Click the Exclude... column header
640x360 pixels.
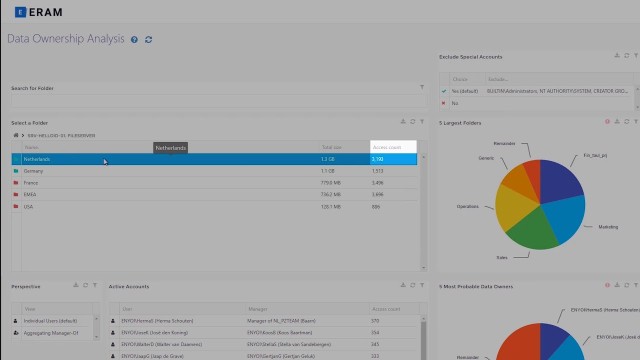[498, 79]
